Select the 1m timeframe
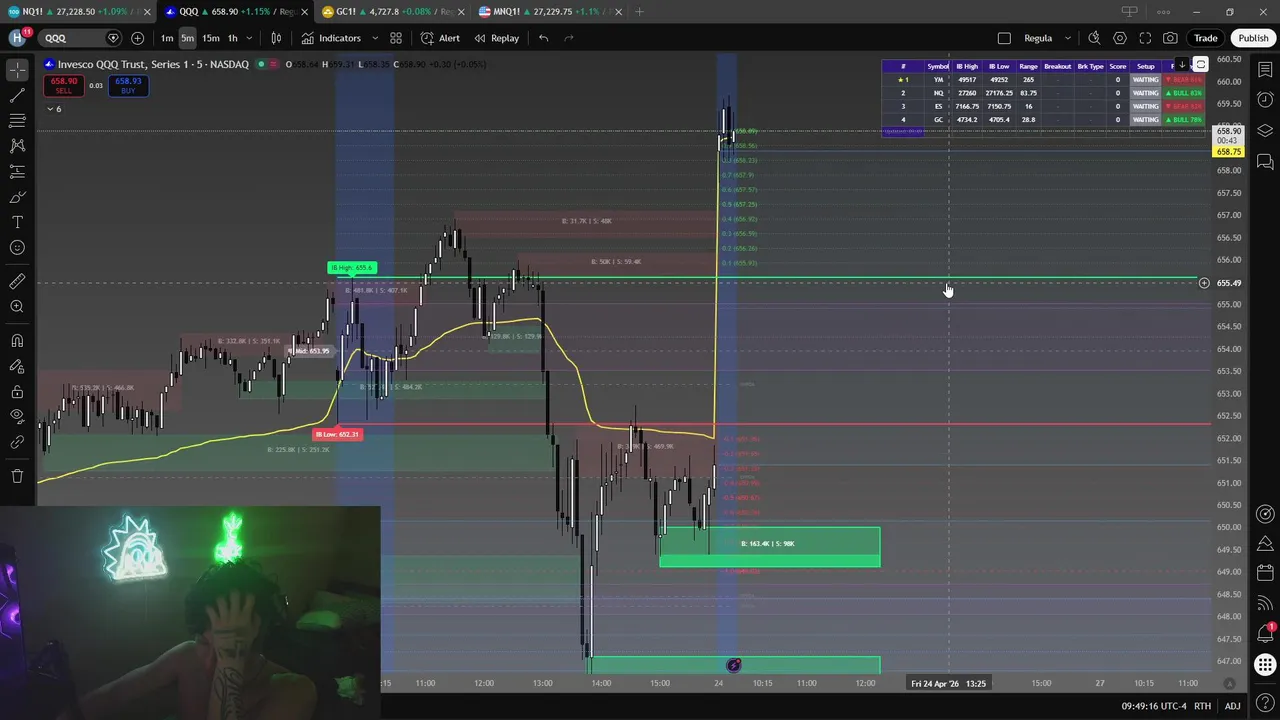1280x720 pixels. point(167,38)
